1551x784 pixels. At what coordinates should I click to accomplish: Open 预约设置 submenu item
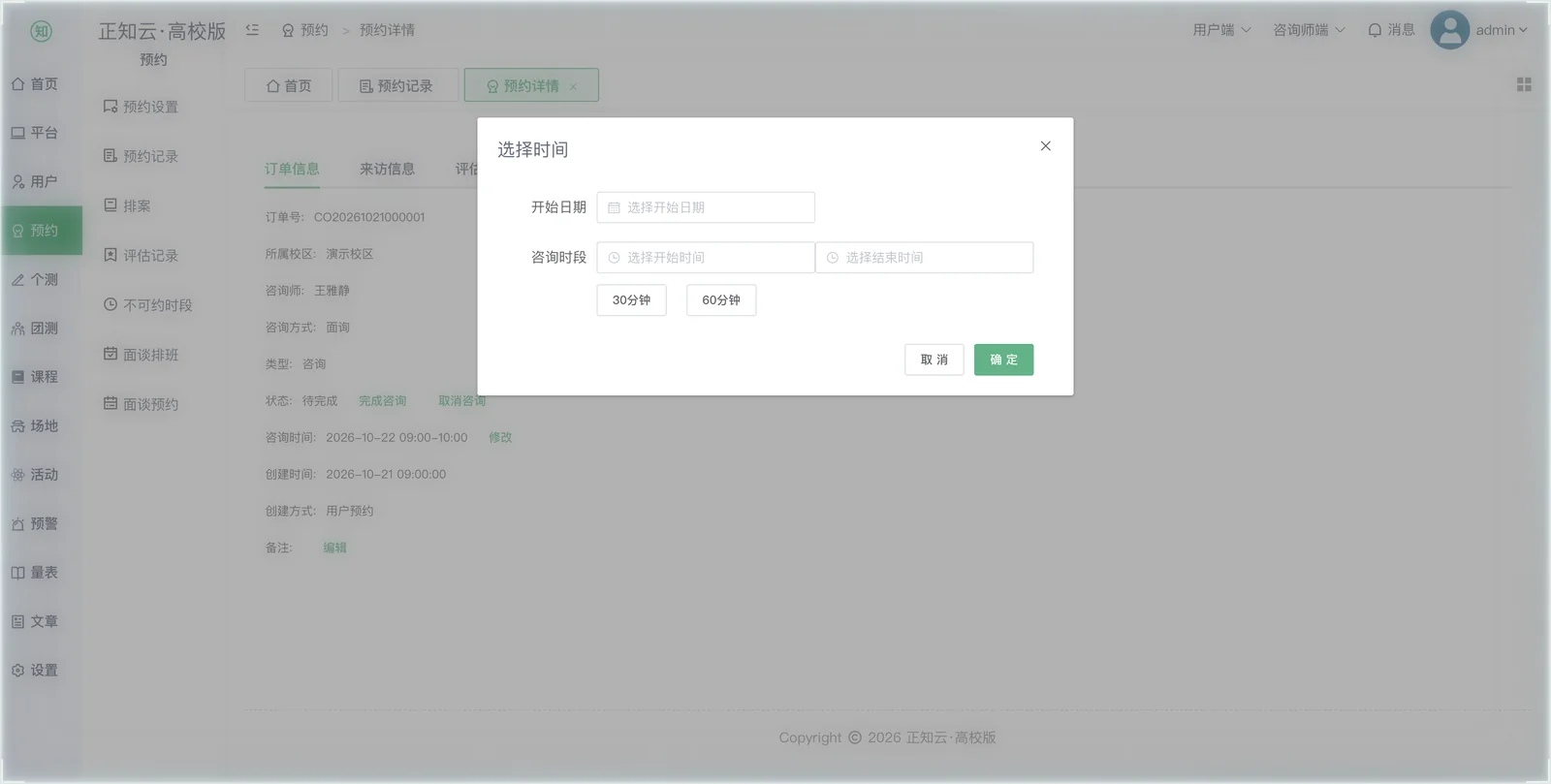pos(141,107)
